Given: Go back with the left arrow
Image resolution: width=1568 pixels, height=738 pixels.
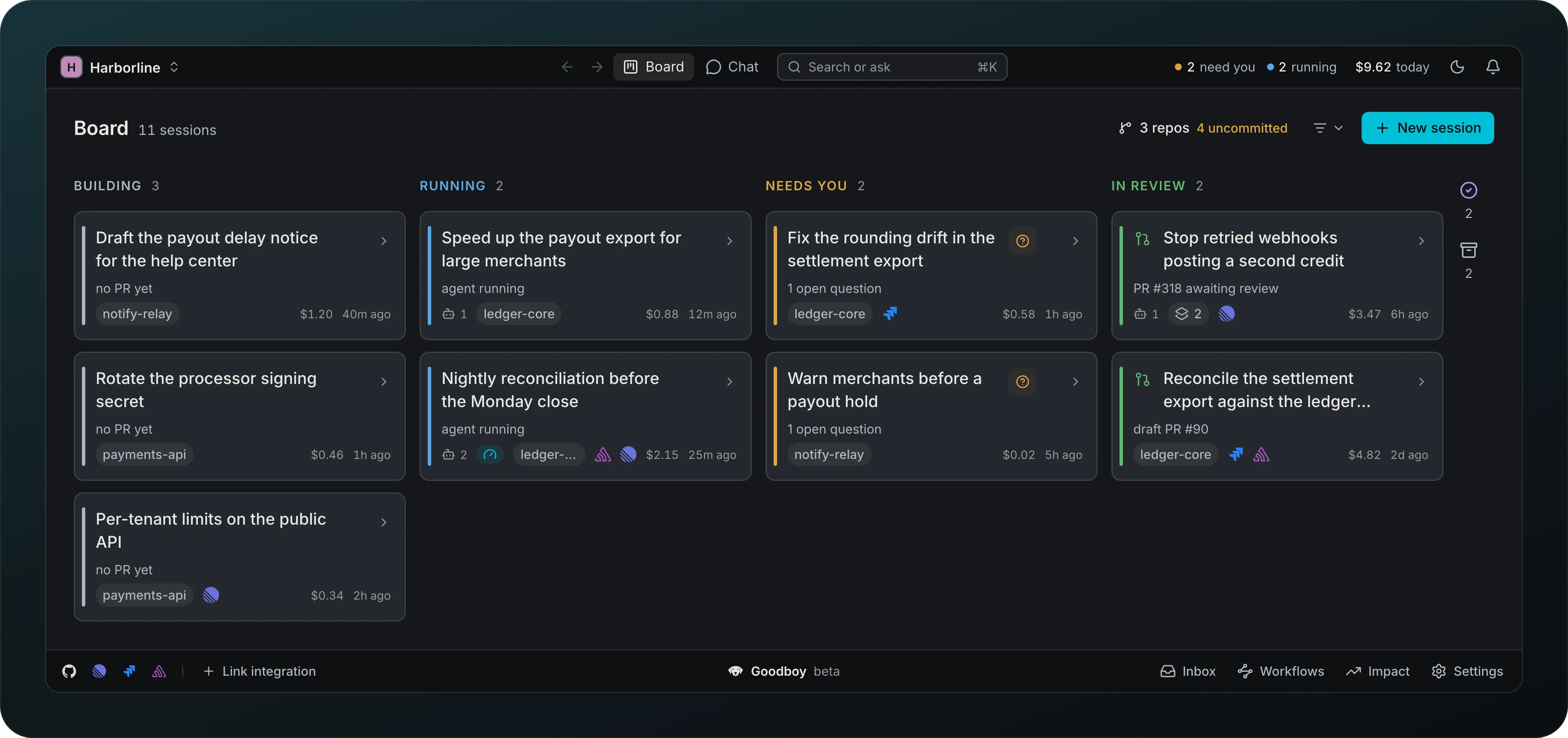Looking at the screenshot, I should pos(567,67).
